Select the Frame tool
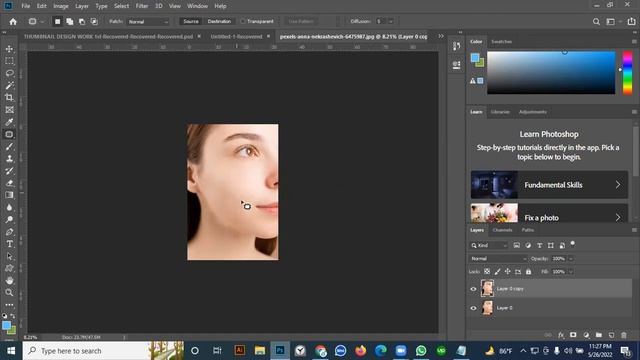This screenshot has height=360, width=640. point(9,110)
